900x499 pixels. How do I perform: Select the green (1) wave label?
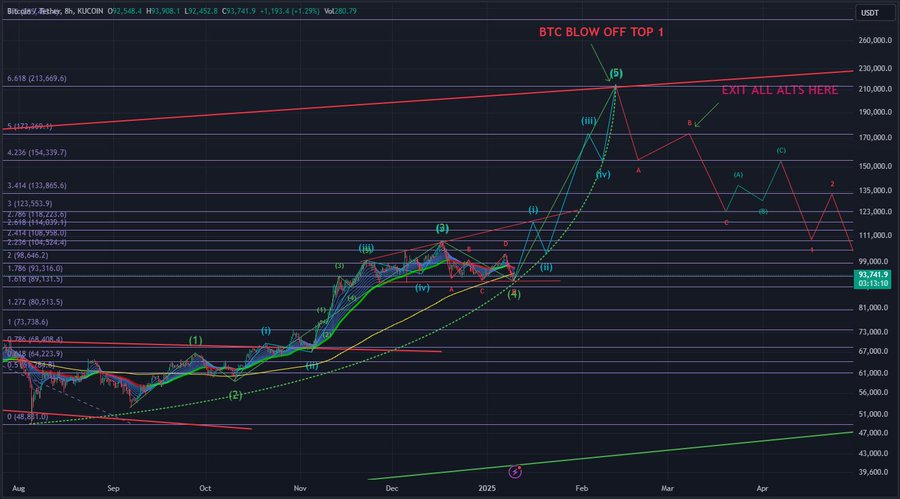195,341
